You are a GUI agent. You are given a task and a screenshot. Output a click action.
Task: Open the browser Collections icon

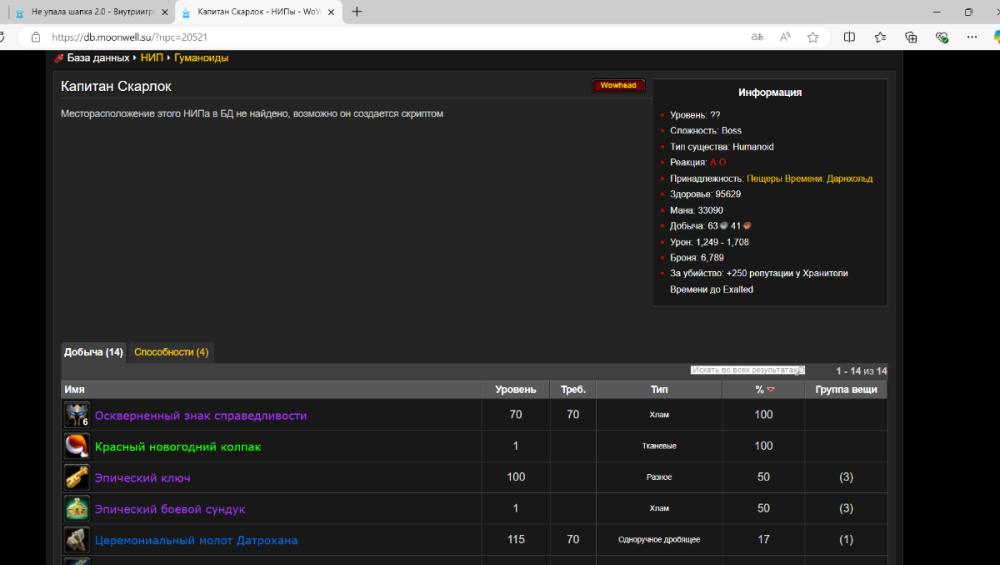[x=911, y=37]
